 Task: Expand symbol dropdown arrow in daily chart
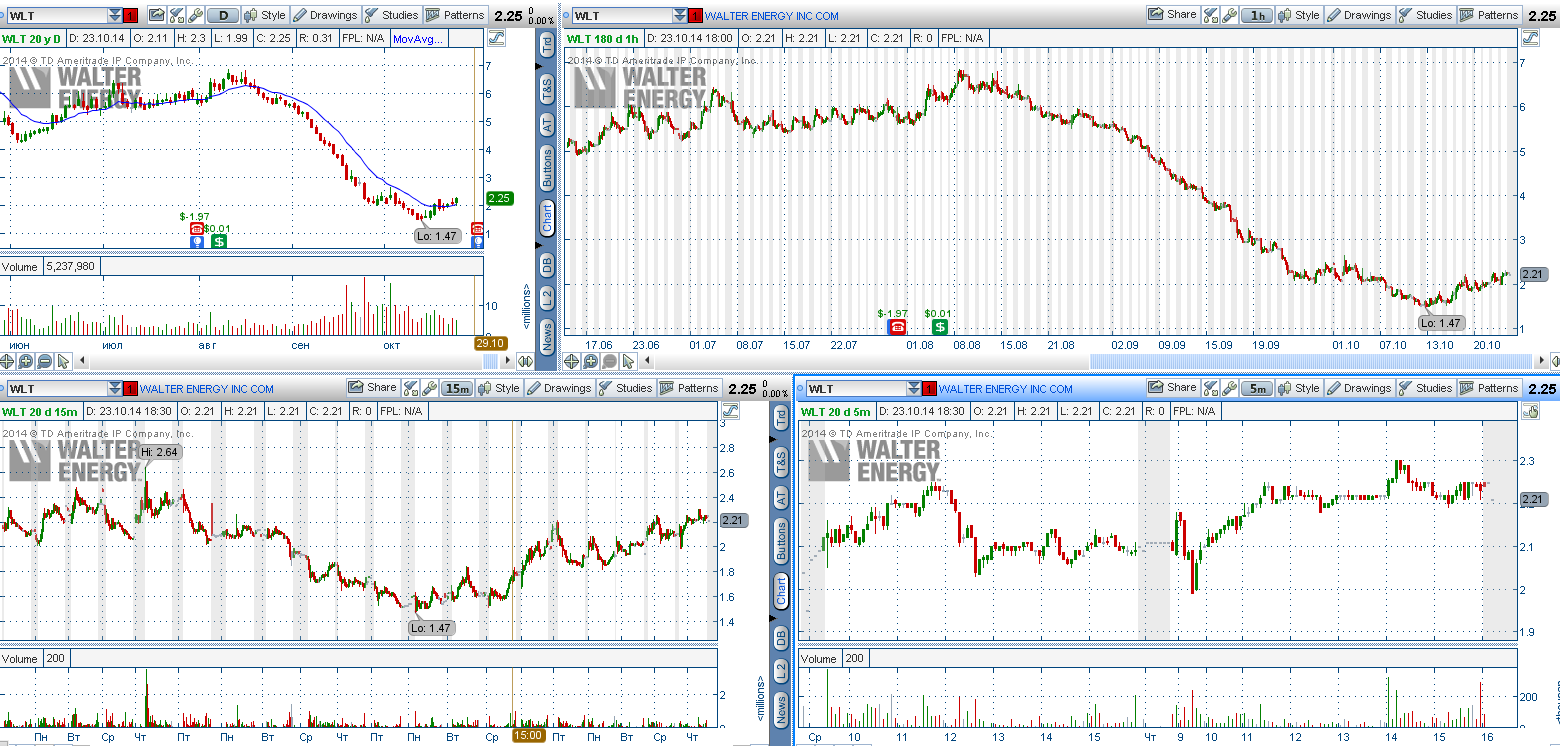click(x=116, y=15)
